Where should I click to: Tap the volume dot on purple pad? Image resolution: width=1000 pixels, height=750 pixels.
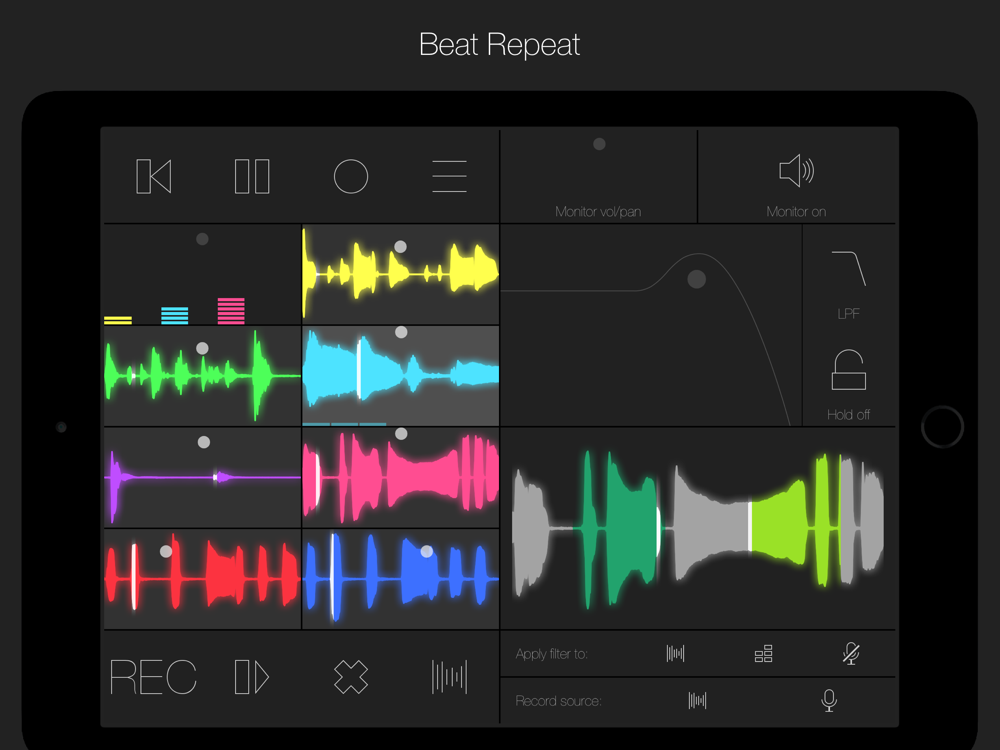[203, 442]
